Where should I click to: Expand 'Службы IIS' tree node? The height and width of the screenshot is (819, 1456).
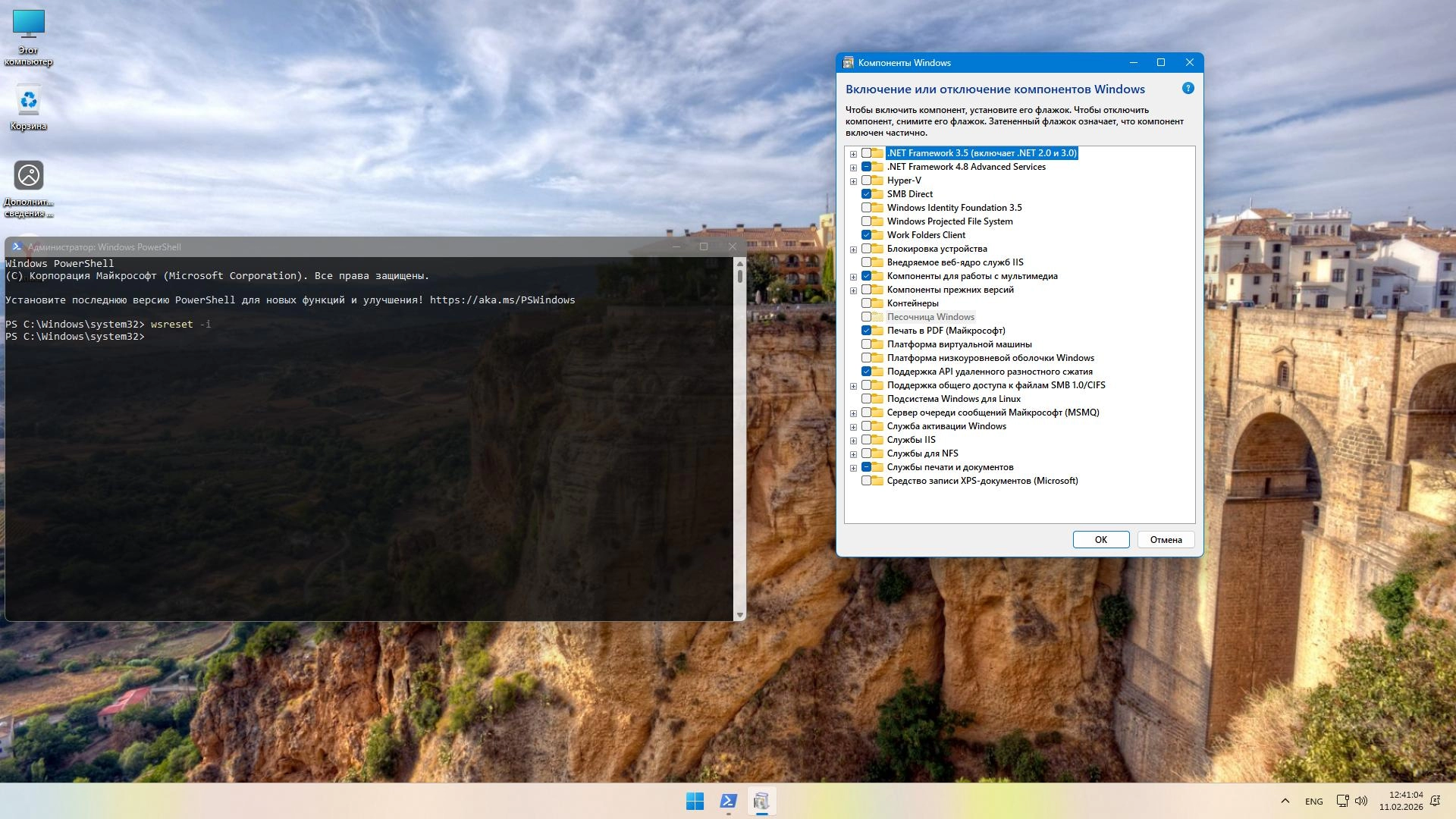[x=853, y=441]
